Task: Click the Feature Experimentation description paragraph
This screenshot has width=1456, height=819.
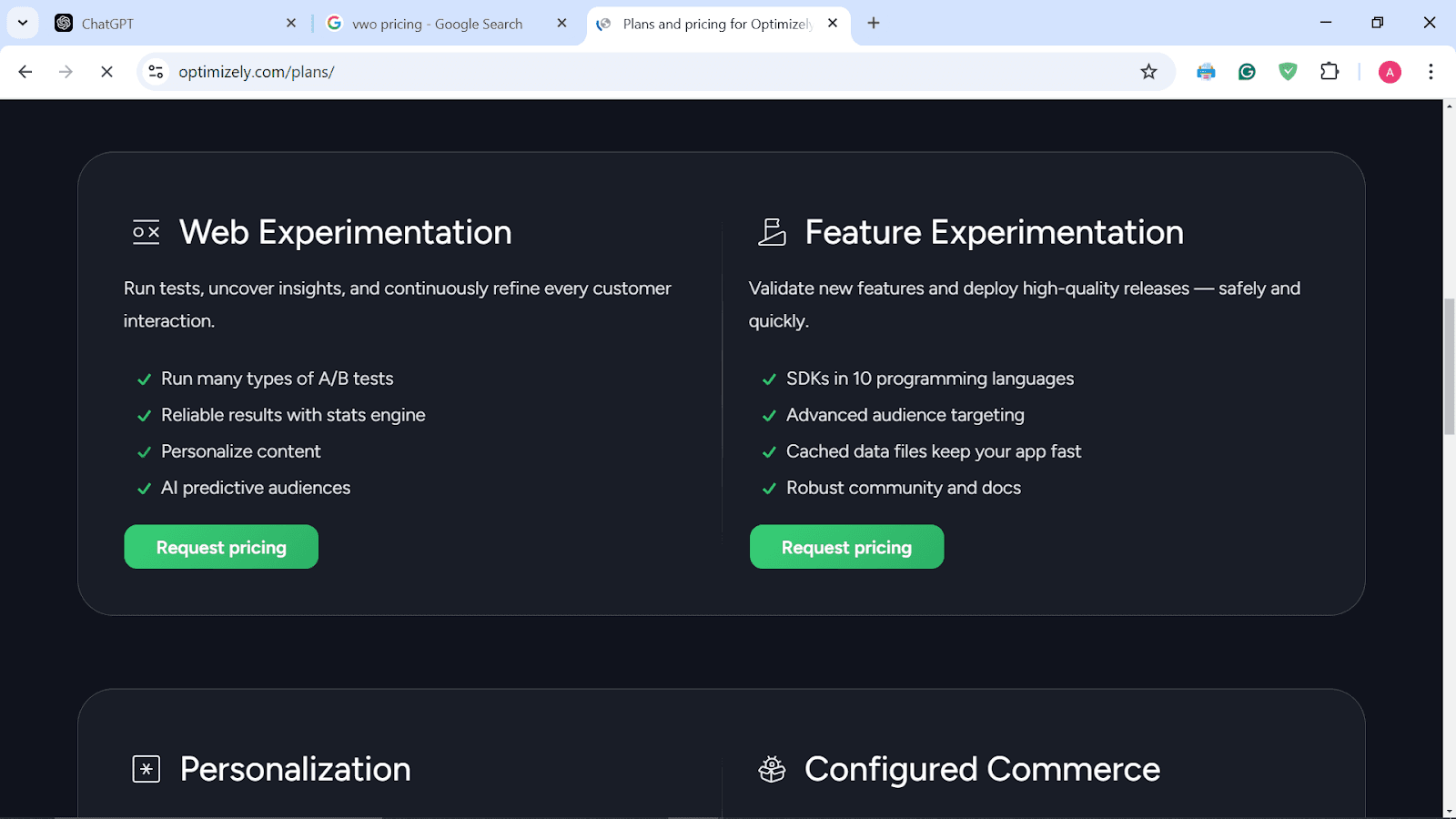Action: click(x=1025, y=305)
